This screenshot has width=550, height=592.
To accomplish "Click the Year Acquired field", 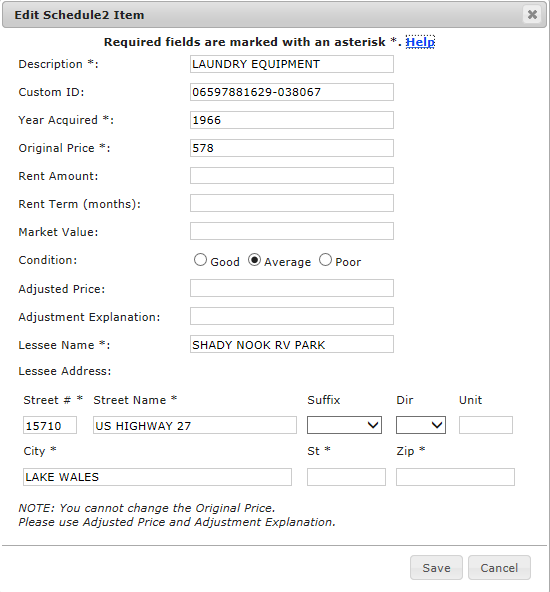I will point(292,120).
